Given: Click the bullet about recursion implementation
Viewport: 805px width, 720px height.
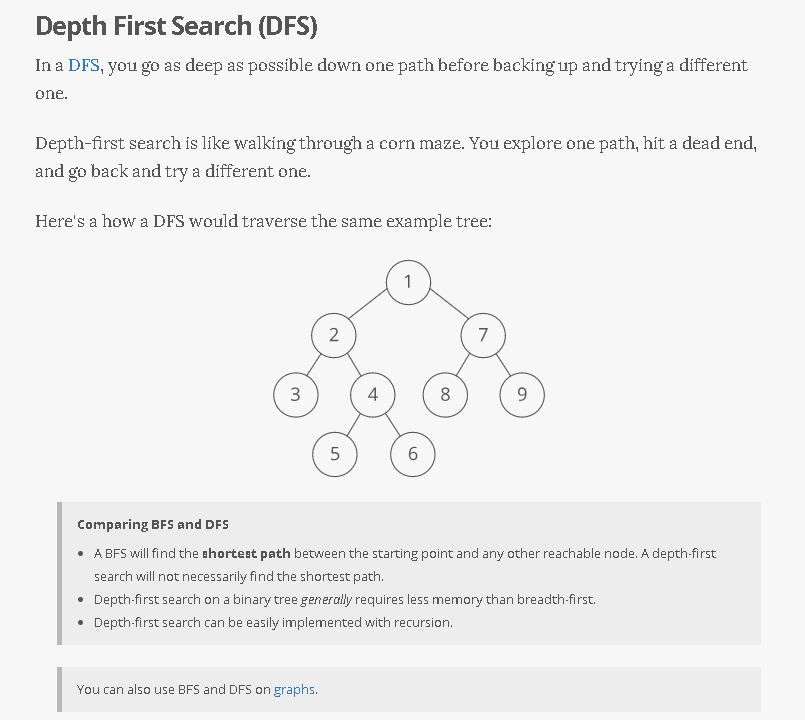Looking at the screenshot, I should [x=273, y=622].
